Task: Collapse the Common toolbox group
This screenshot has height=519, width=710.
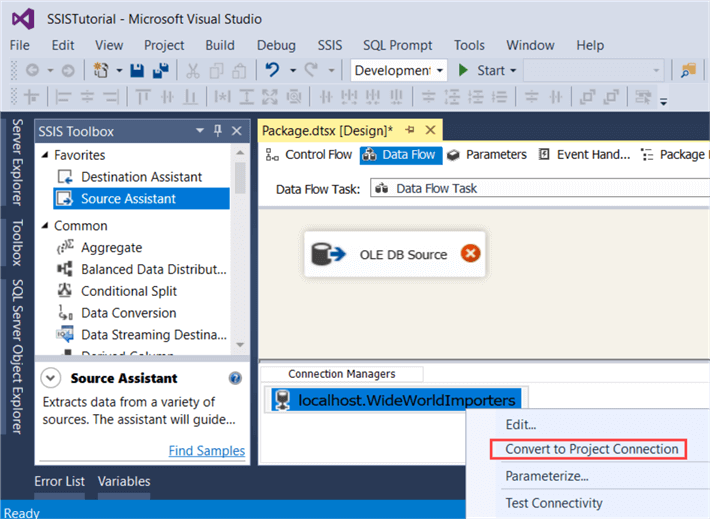Action: pos(45,226)
